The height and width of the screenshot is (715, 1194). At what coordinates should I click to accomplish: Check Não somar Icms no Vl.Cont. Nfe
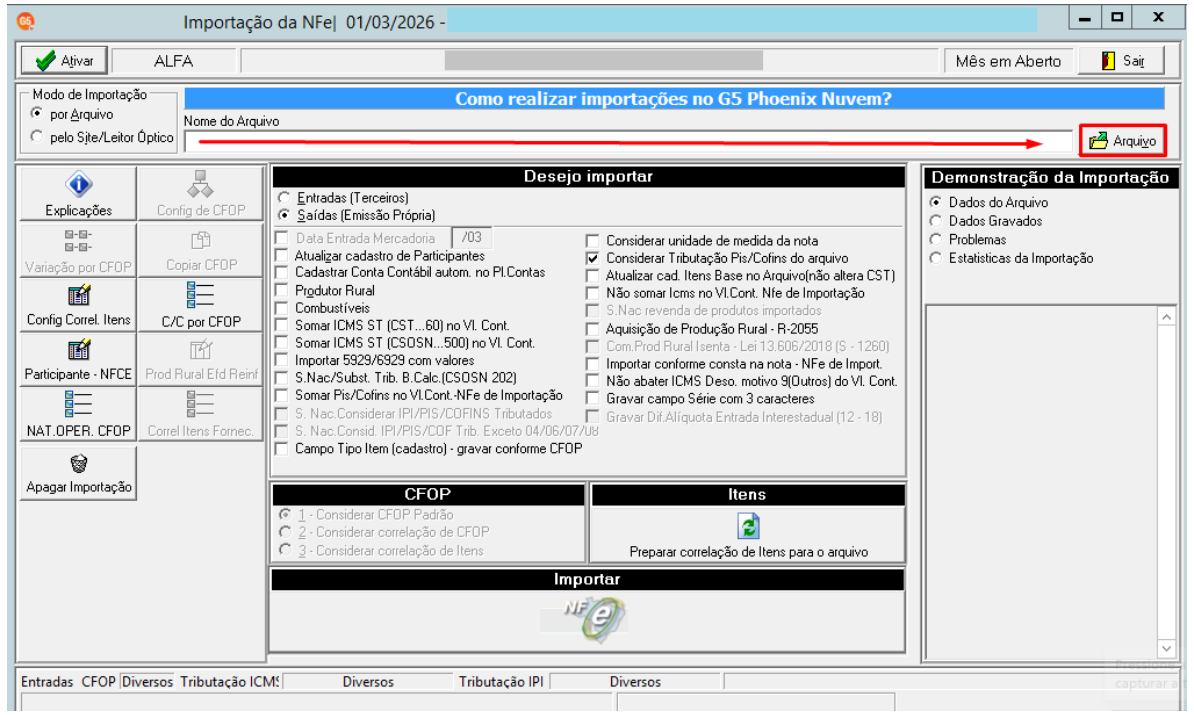(x=592, y=294)
